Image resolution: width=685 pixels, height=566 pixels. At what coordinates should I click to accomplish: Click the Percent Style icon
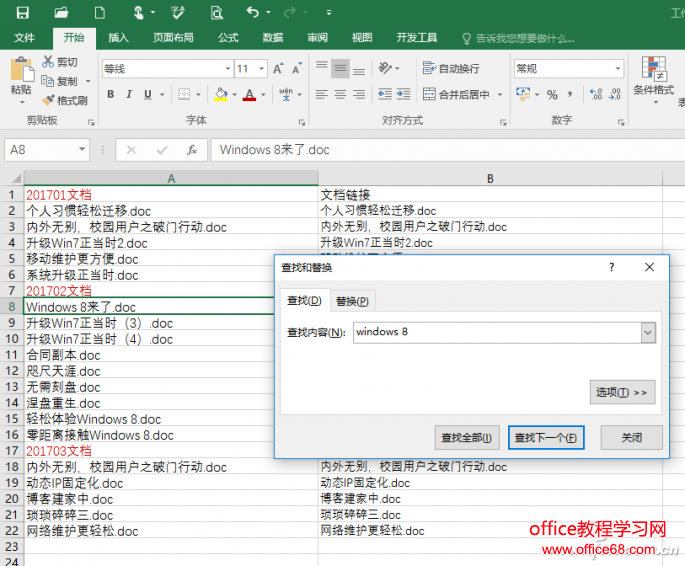coord(551,95)
